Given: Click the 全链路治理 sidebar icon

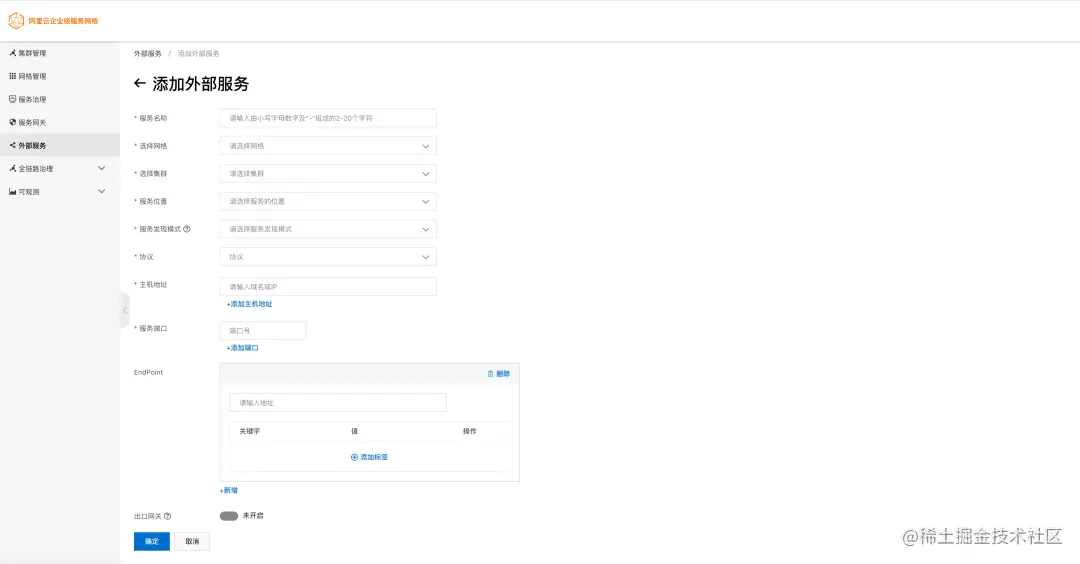Looking at the screenshot, I should 12,169.
